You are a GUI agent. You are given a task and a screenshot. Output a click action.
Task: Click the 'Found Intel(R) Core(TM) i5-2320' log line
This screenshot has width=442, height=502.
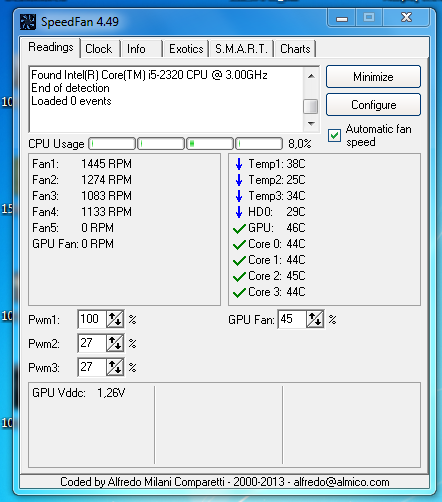point(149,75)
